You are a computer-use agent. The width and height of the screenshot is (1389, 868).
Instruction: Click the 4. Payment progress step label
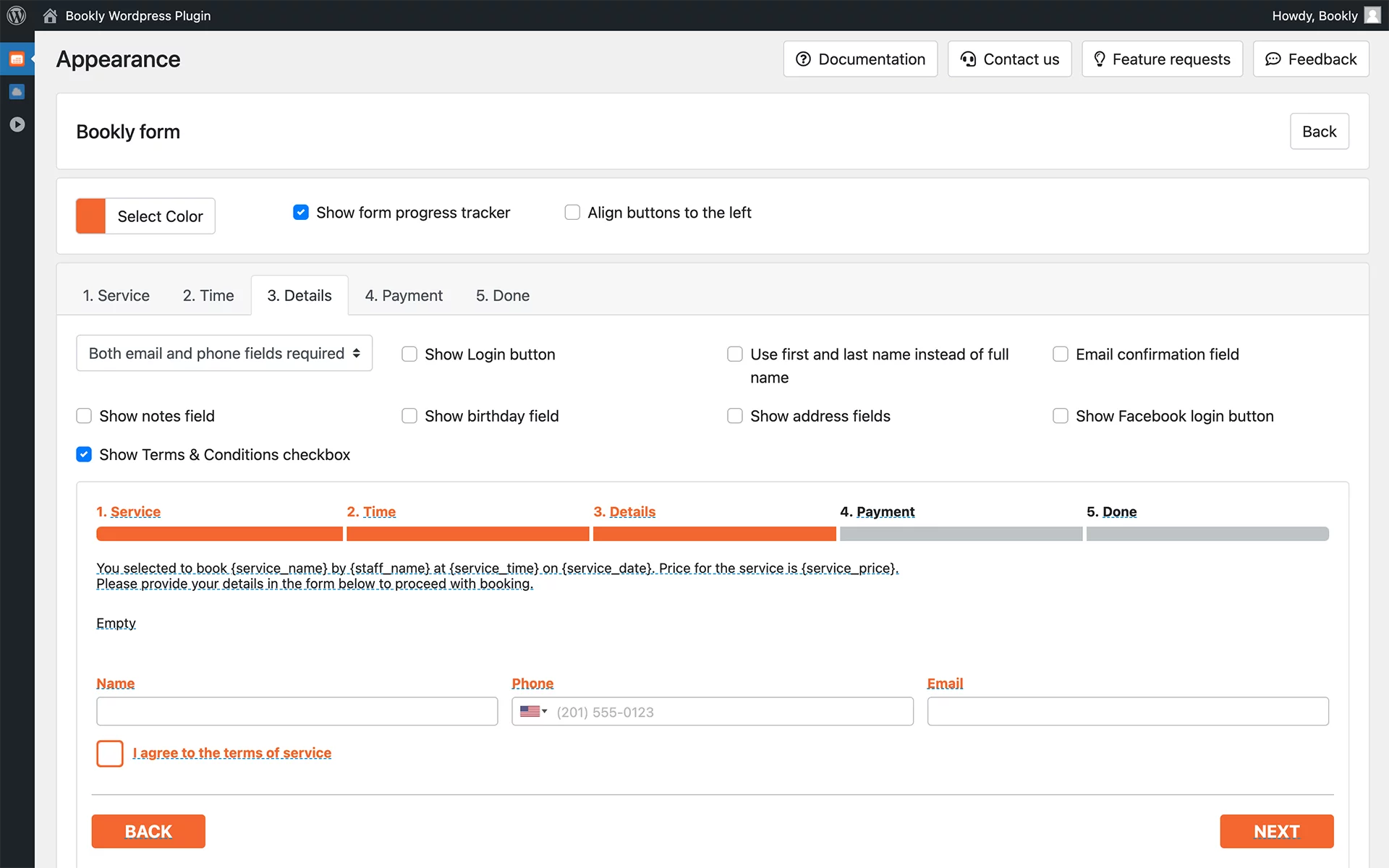pos(877,512)
